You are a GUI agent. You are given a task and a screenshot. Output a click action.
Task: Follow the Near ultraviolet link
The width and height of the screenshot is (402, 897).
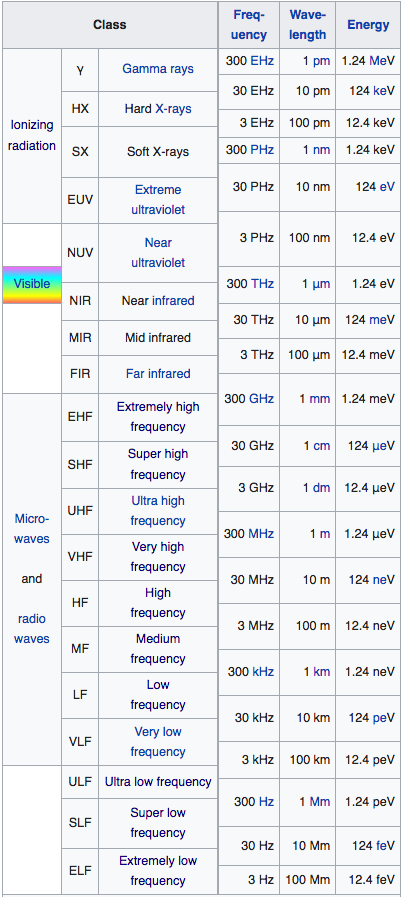pyautogui.click(x=158, y=252)
